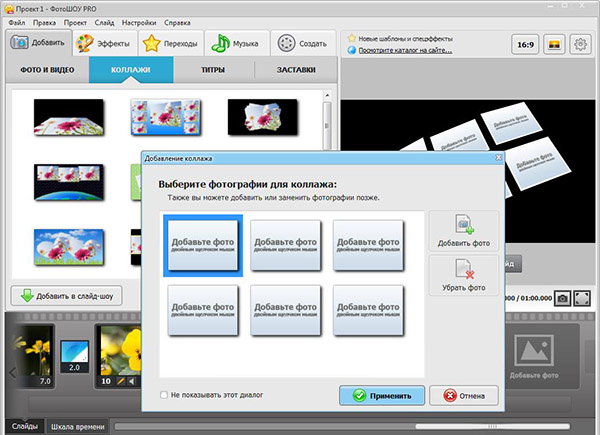Open the Правка menu
Viewport: 600px width, 435px height.
coord(44,23)
